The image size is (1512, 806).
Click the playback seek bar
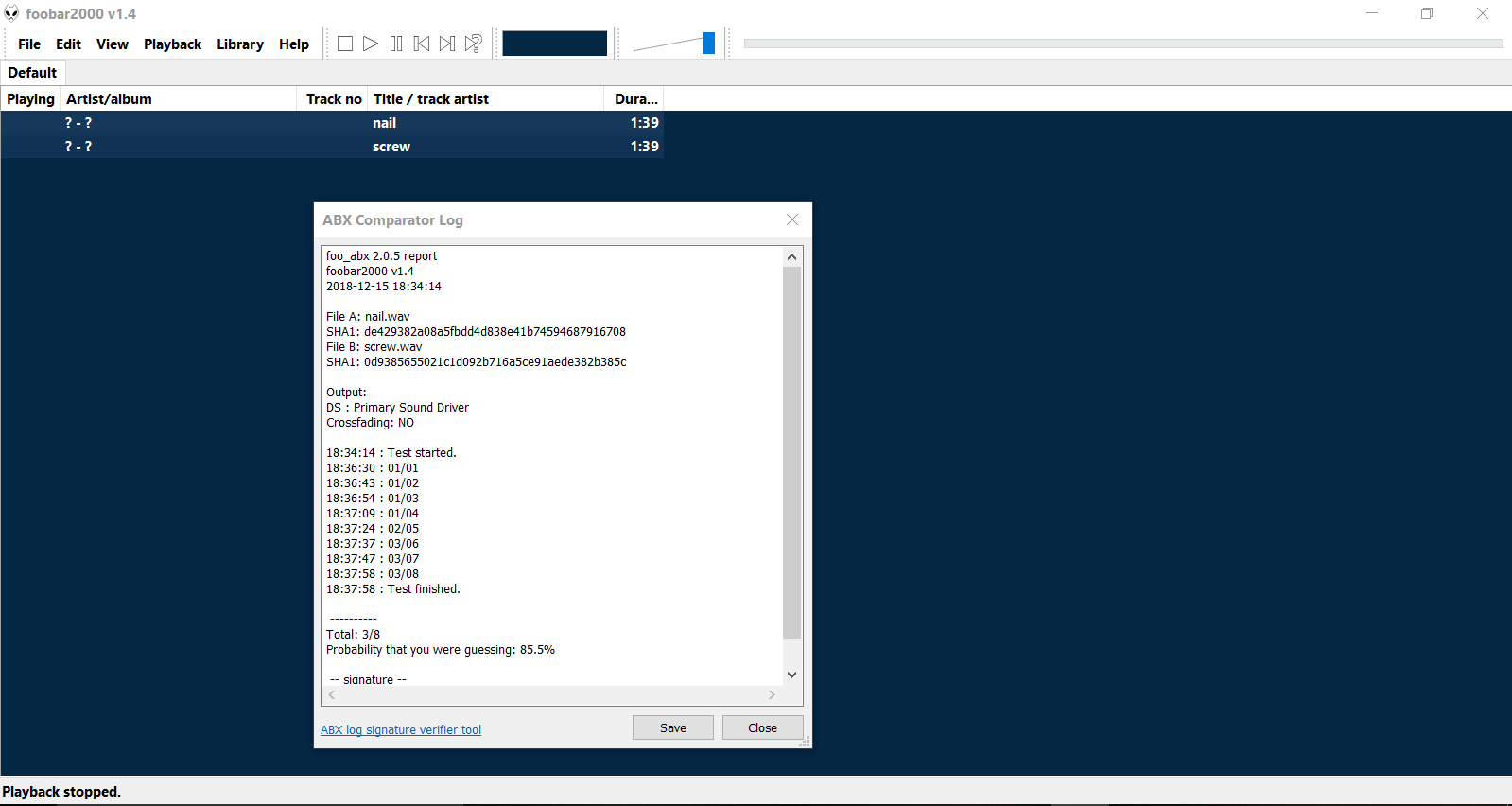[x=1123, y=44]
